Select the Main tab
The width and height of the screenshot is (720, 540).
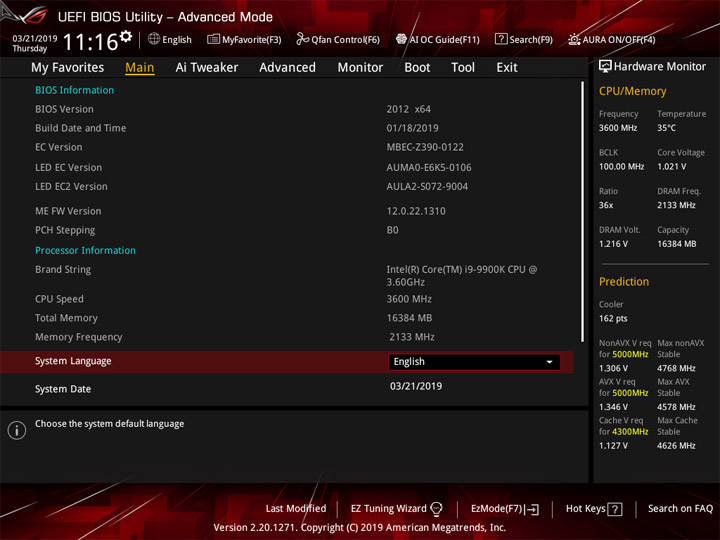coord(140,68)
